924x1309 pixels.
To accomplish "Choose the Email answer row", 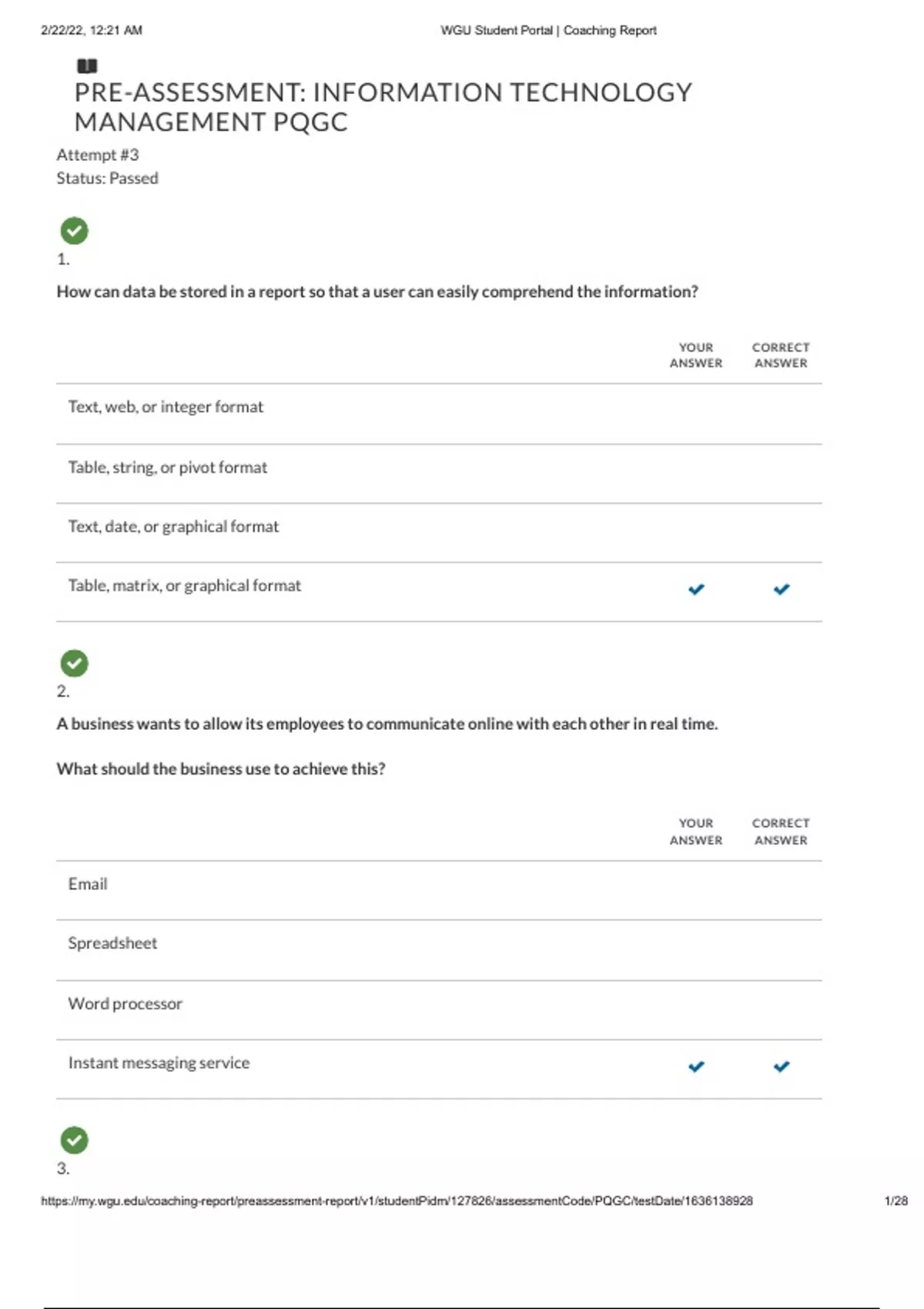I will (88, 884).
